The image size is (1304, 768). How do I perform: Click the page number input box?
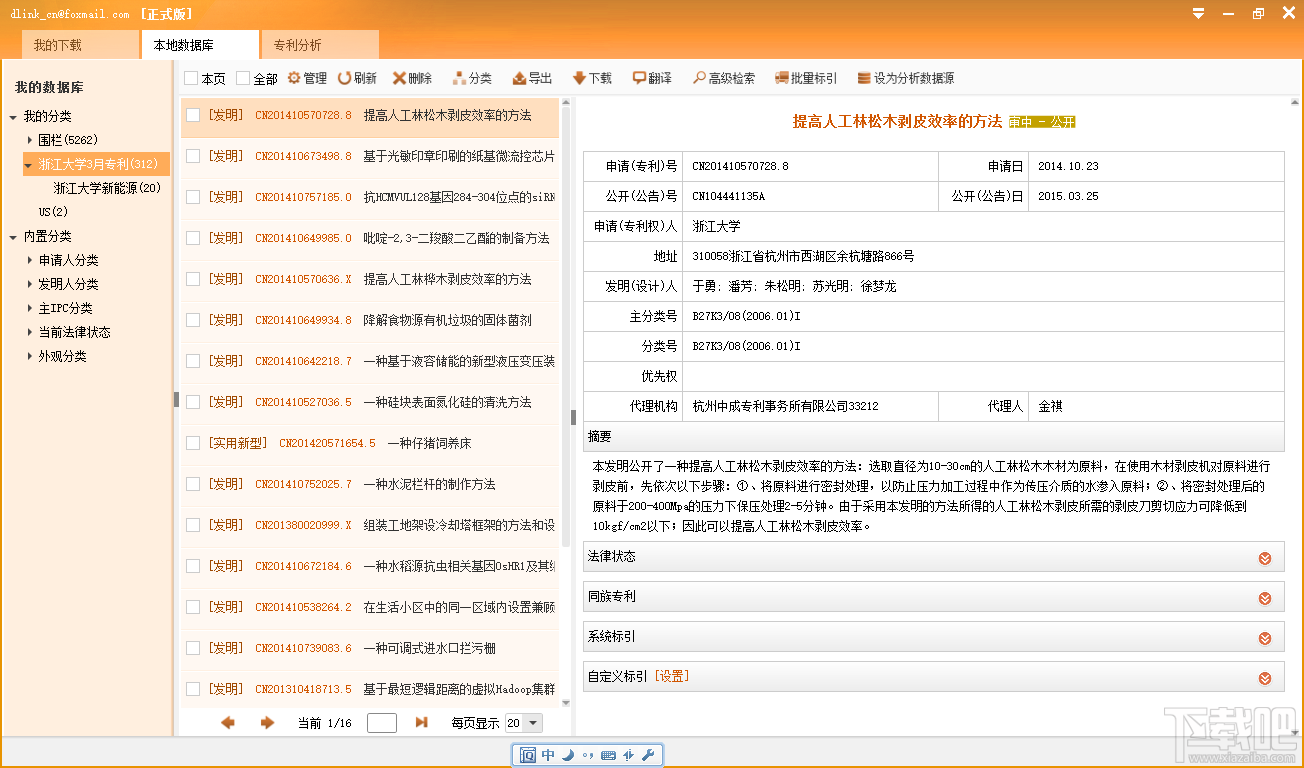(382, 723)
